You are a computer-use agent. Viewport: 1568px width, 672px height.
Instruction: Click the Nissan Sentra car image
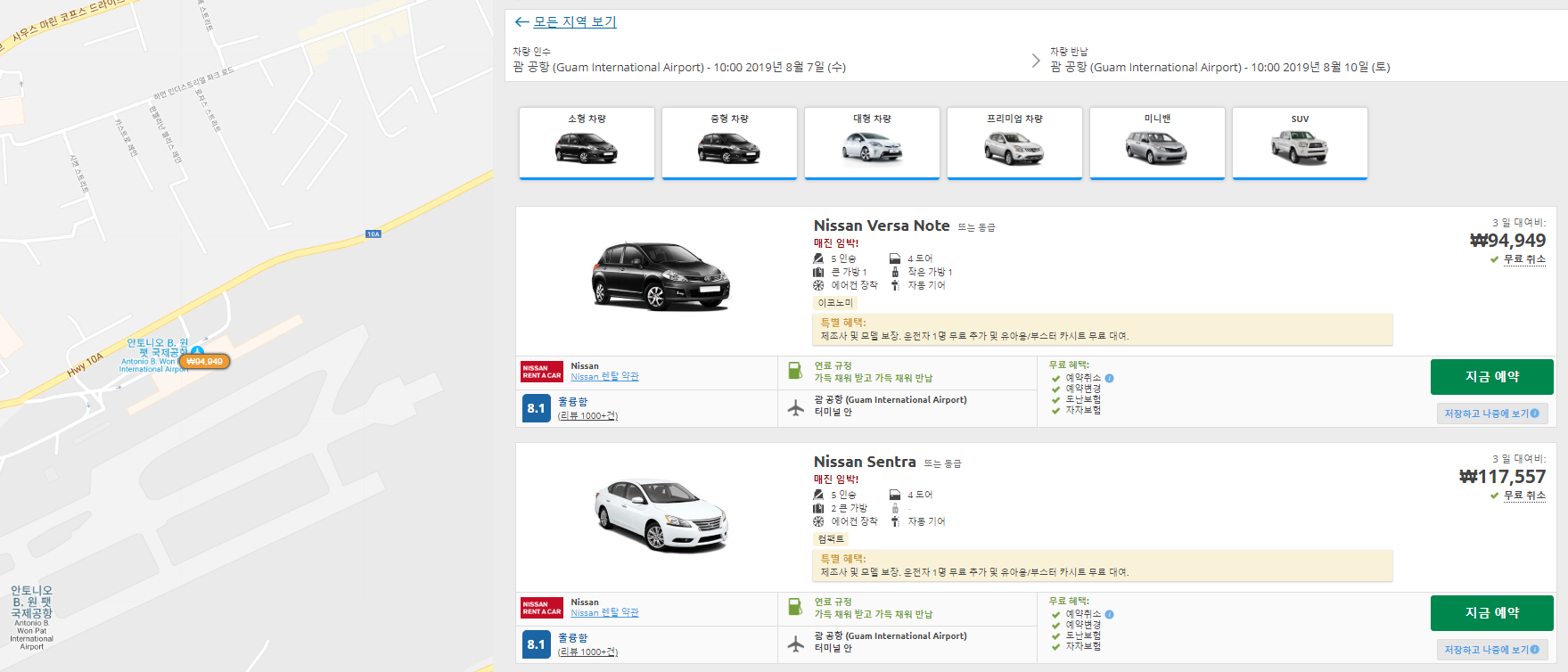point(661,514)
